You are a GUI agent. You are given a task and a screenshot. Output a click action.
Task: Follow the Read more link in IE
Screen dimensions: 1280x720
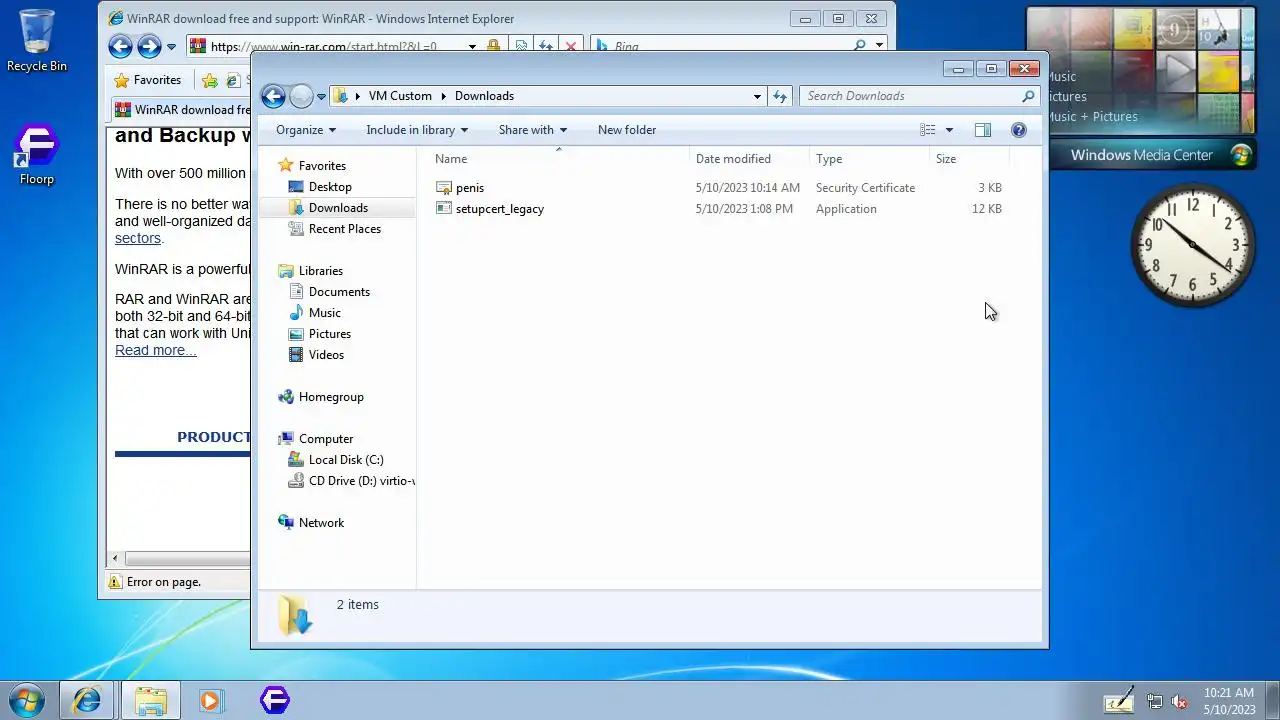pyautogui.click(x=156, y=350)
